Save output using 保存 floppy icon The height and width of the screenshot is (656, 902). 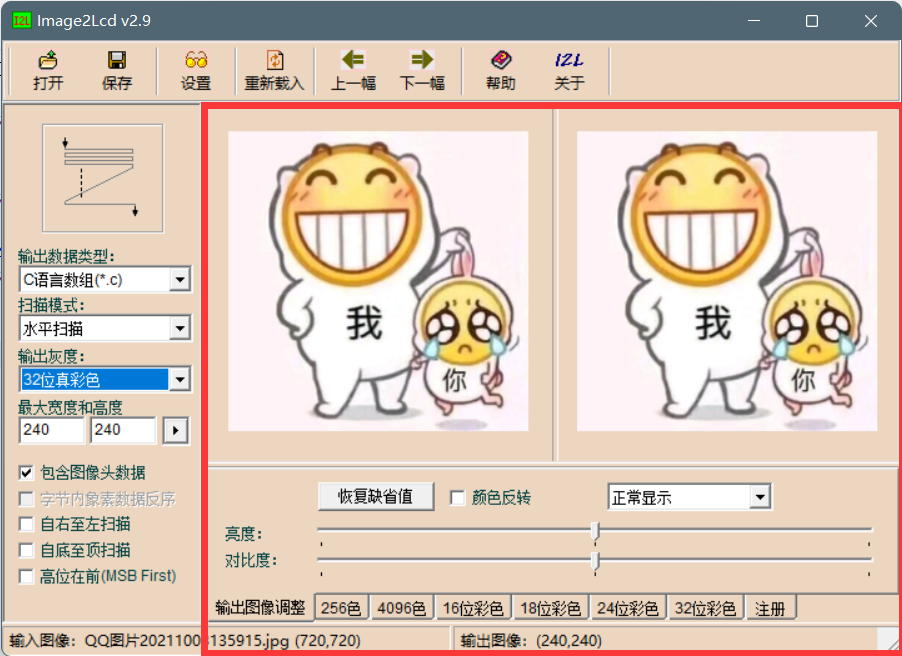tap(117, 71)
